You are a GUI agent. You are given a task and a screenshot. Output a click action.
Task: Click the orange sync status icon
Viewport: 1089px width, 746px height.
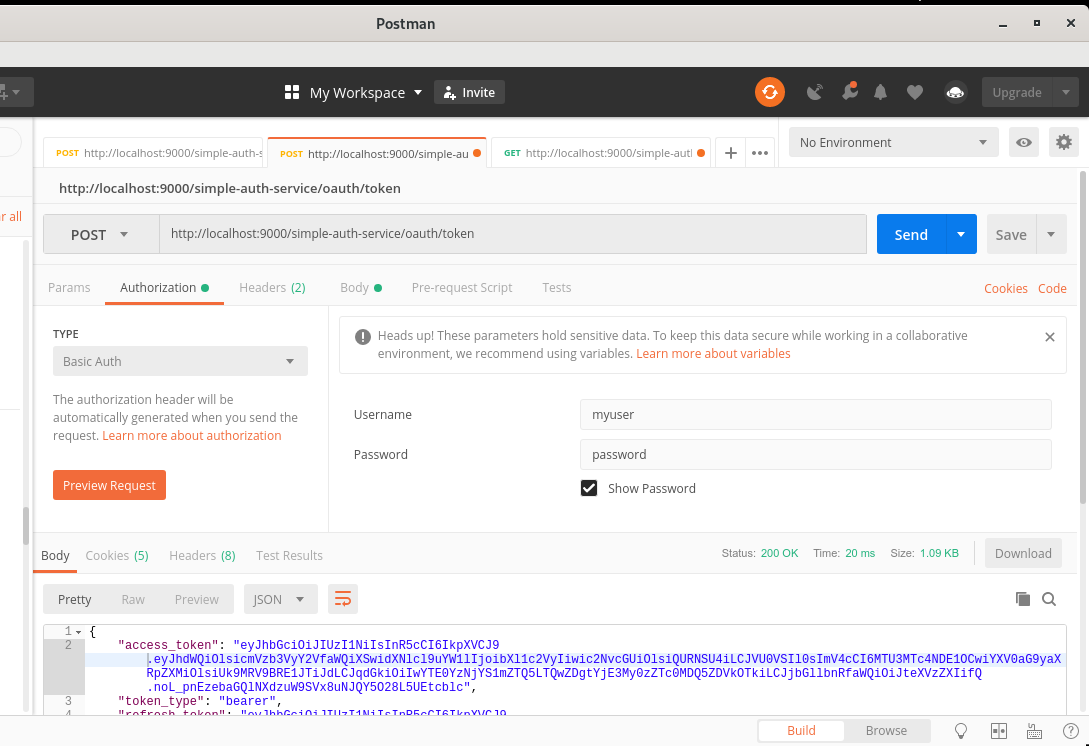(770, 92)
